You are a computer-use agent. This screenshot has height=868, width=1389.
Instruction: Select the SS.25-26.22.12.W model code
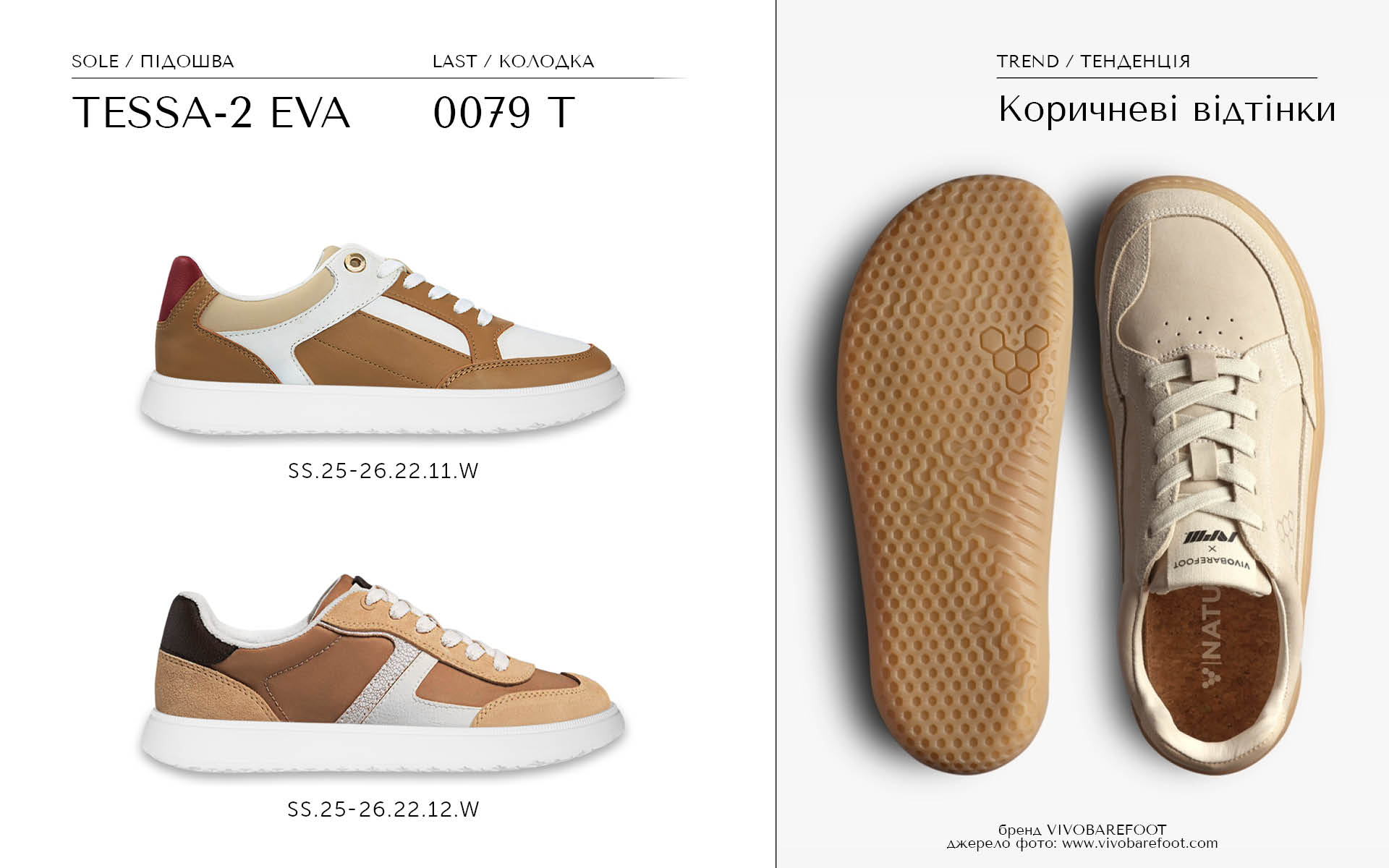(383, 809)
